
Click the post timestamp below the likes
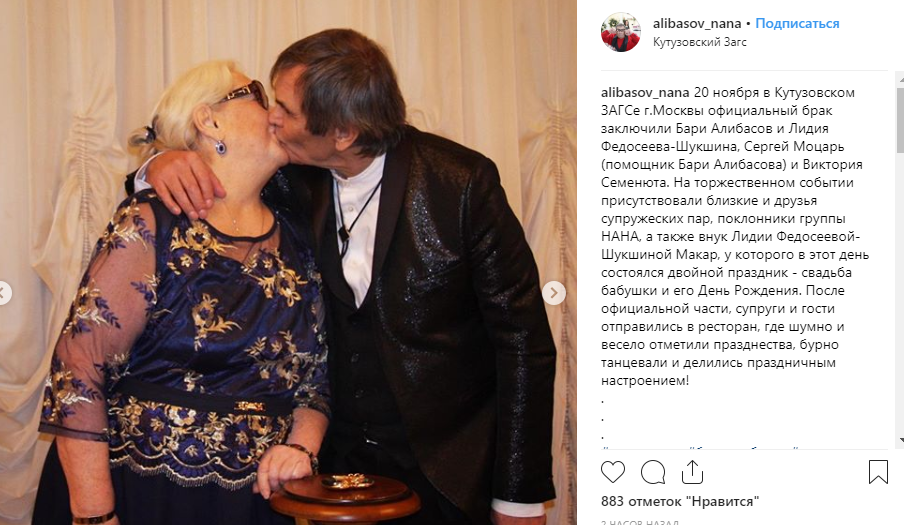[x=640, y=522]
